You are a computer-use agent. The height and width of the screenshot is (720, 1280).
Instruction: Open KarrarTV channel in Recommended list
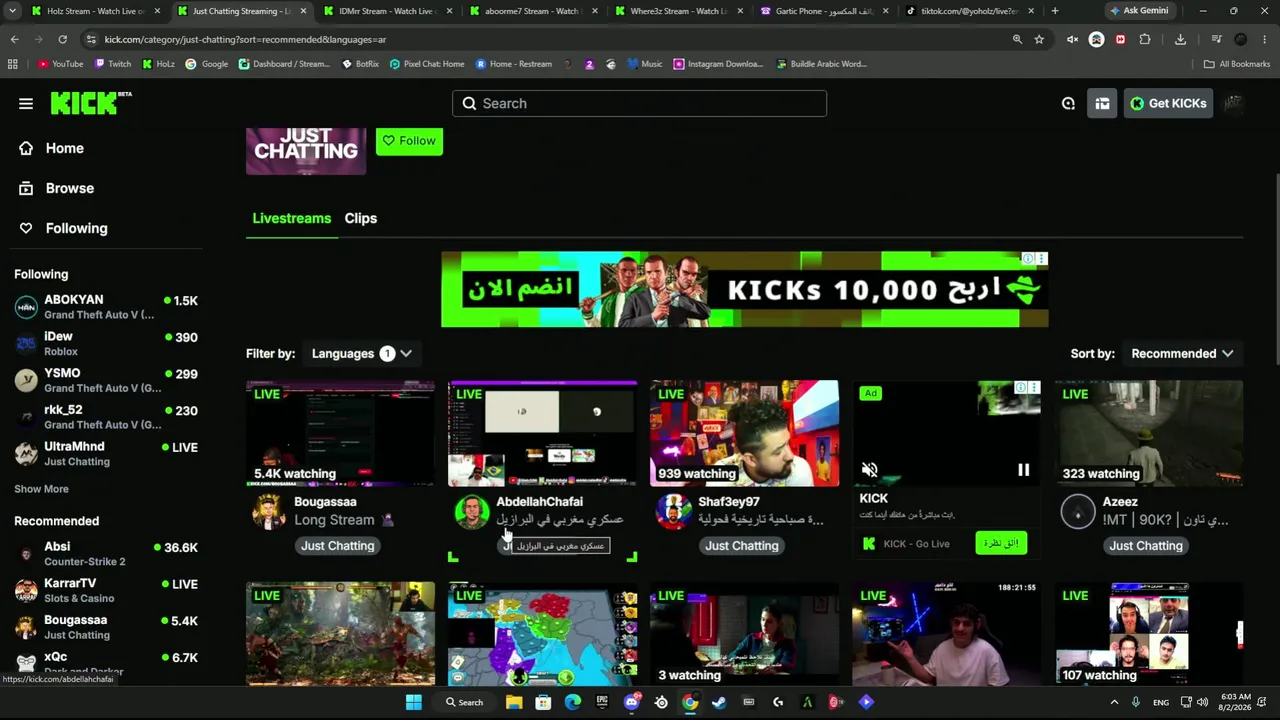106,590
